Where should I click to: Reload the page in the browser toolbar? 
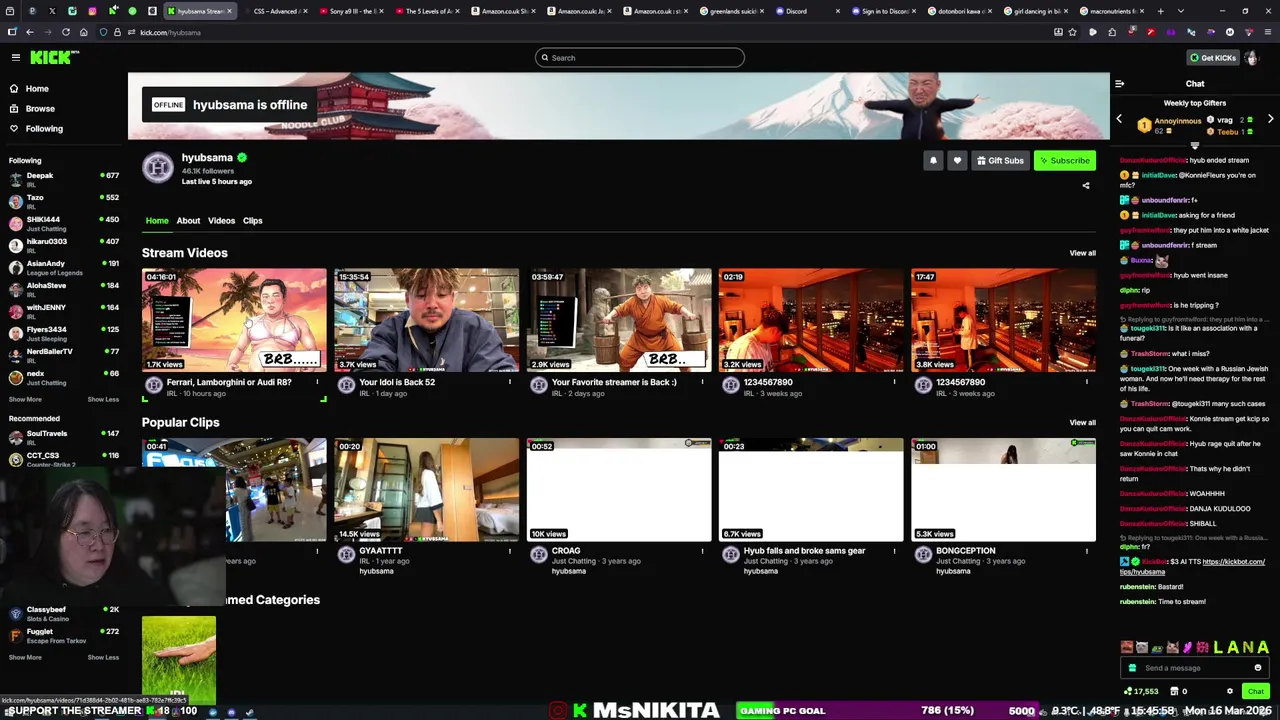coord(66,32)
